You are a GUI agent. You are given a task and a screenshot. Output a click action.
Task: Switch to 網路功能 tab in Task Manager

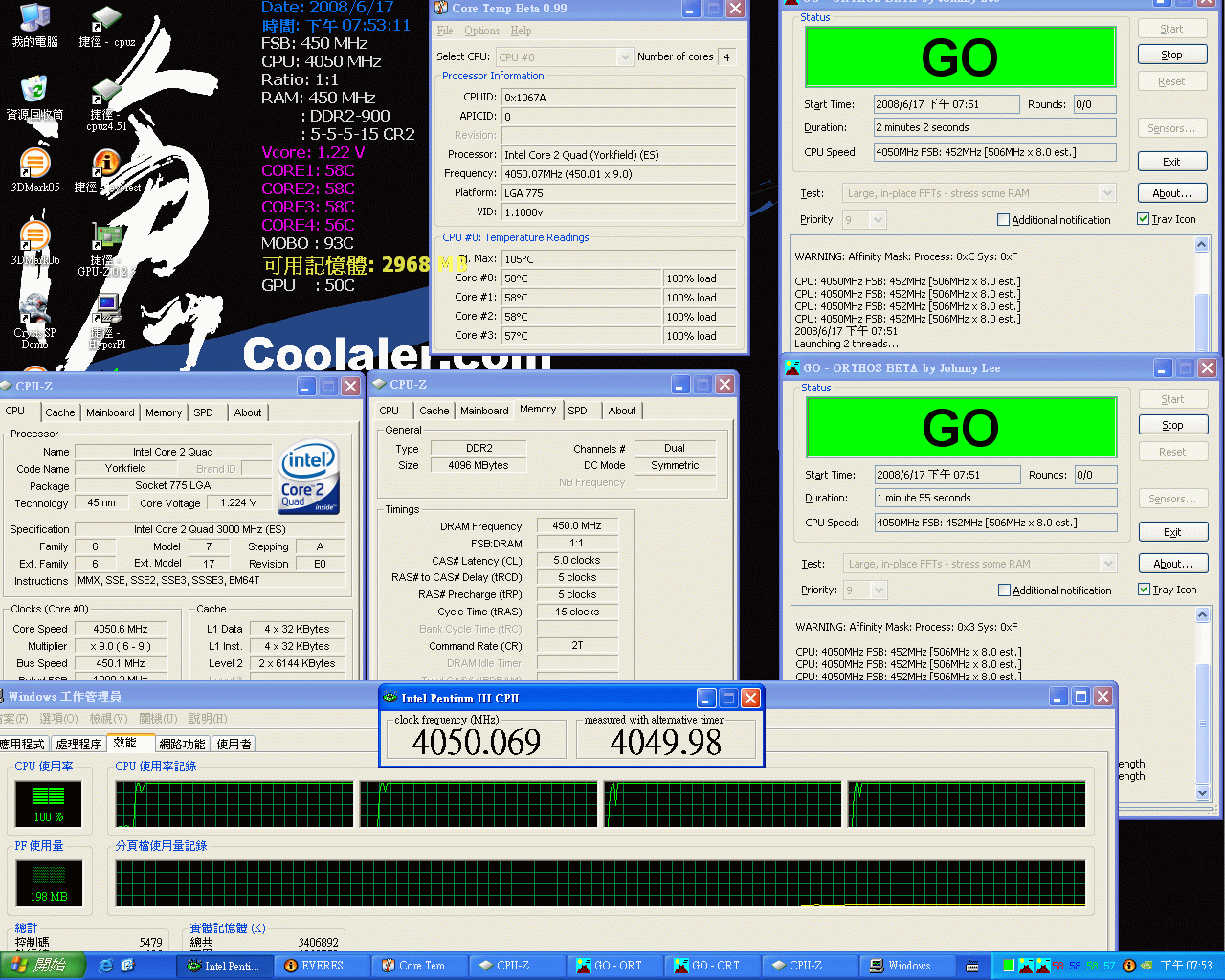(x=182, y=744)
